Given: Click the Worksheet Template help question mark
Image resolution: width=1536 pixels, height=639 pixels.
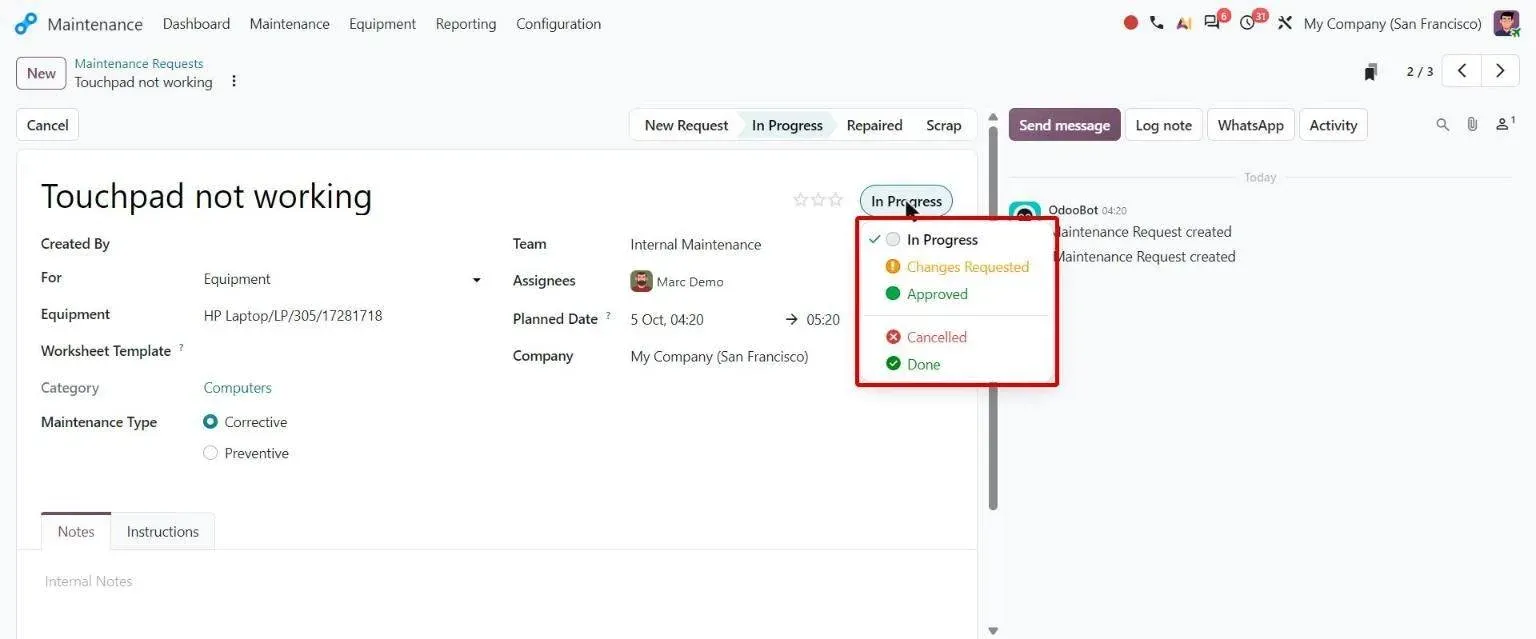Looking at the screenshot, I should [x=181, y=347].
